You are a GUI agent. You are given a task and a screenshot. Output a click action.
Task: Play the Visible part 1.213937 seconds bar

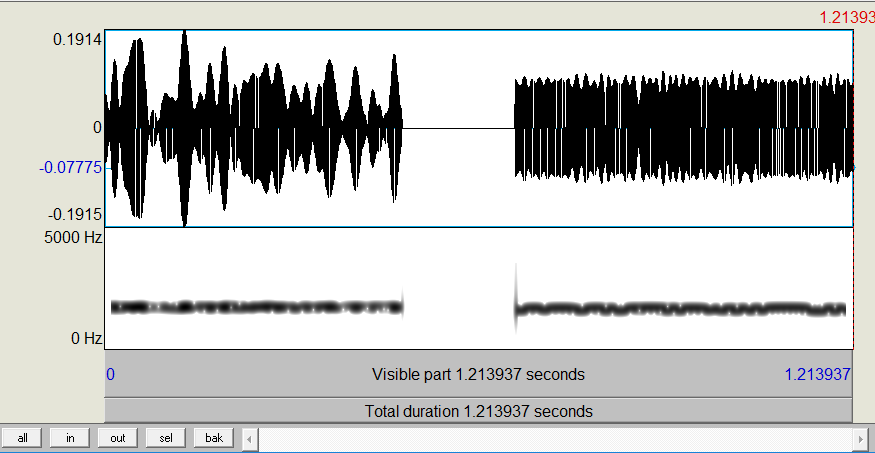click(478, 374)
